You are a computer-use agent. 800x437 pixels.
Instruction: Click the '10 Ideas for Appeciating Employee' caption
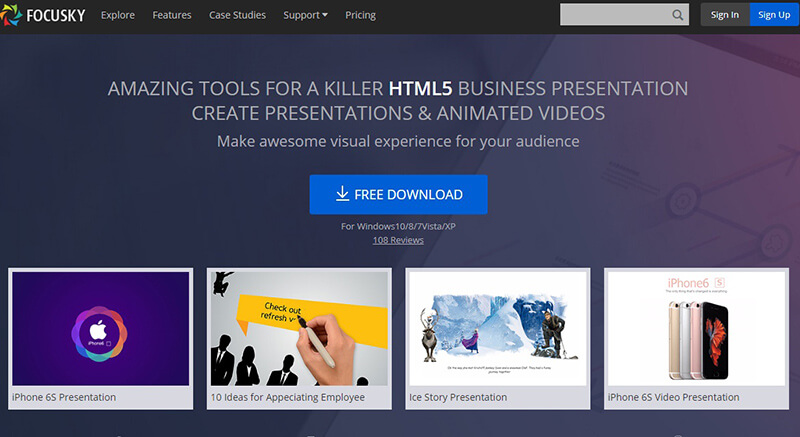click(288, 397)
